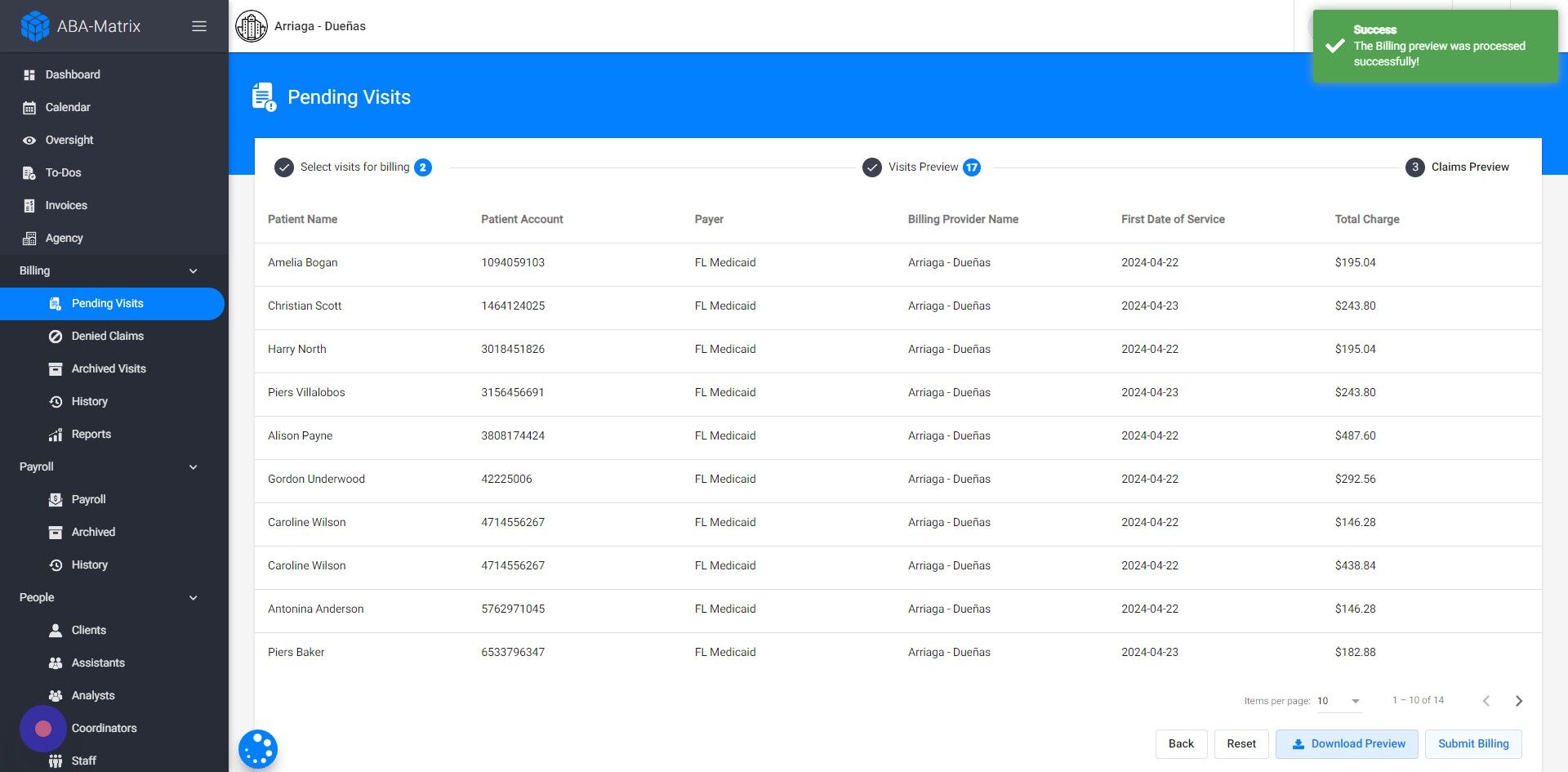This screenshot has width=1568, height=772.
Task: Click the floating color palette icon
Action: click(x=257, y=748)
